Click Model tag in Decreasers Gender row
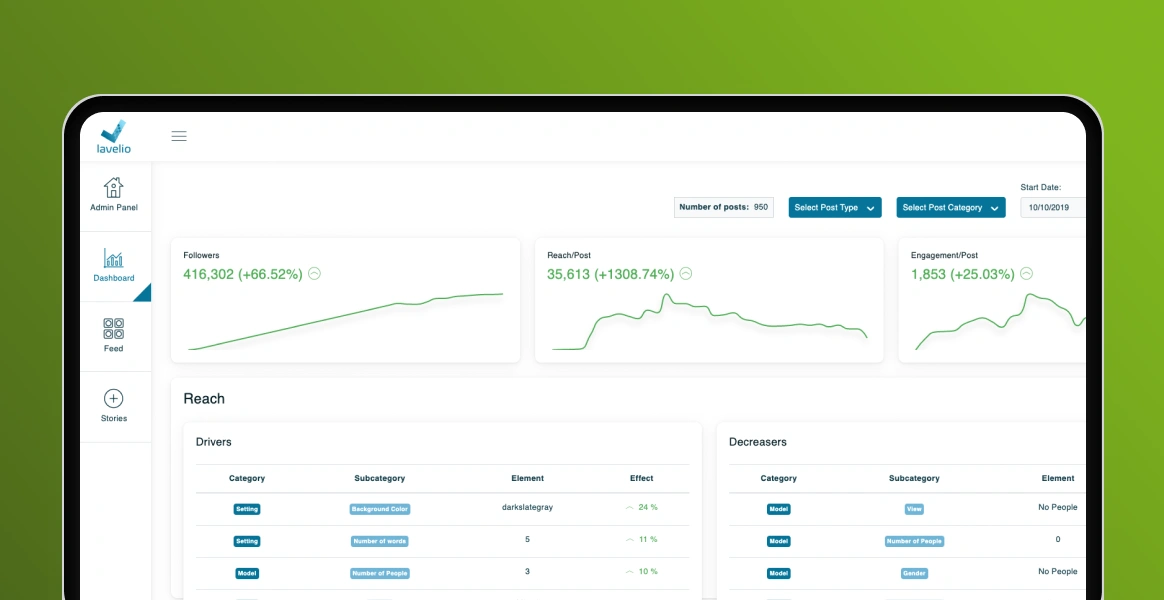The width and height of the screenshot is (1164, 600). [779, 573]
